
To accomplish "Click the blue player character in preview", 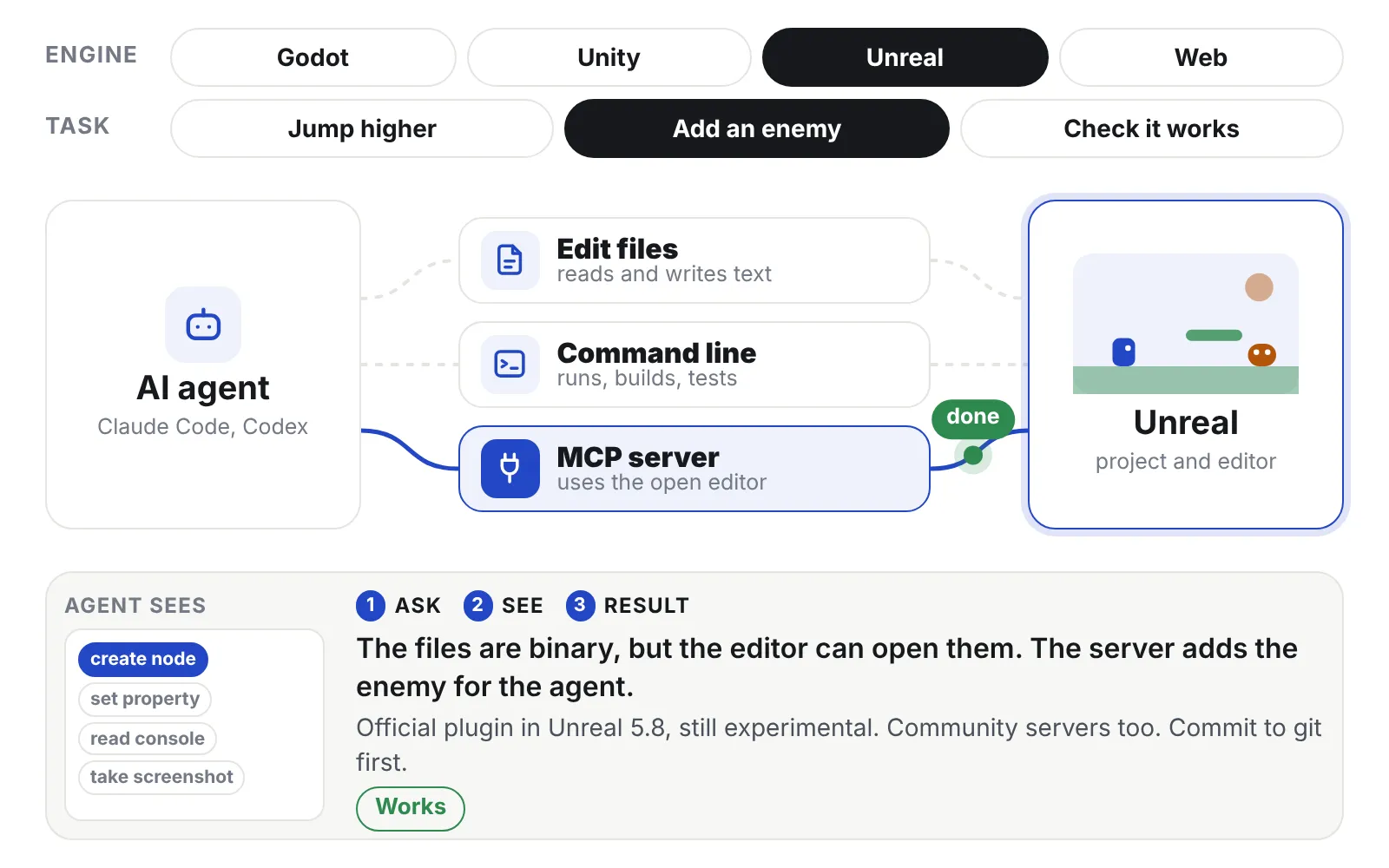I will point(1124,352).
